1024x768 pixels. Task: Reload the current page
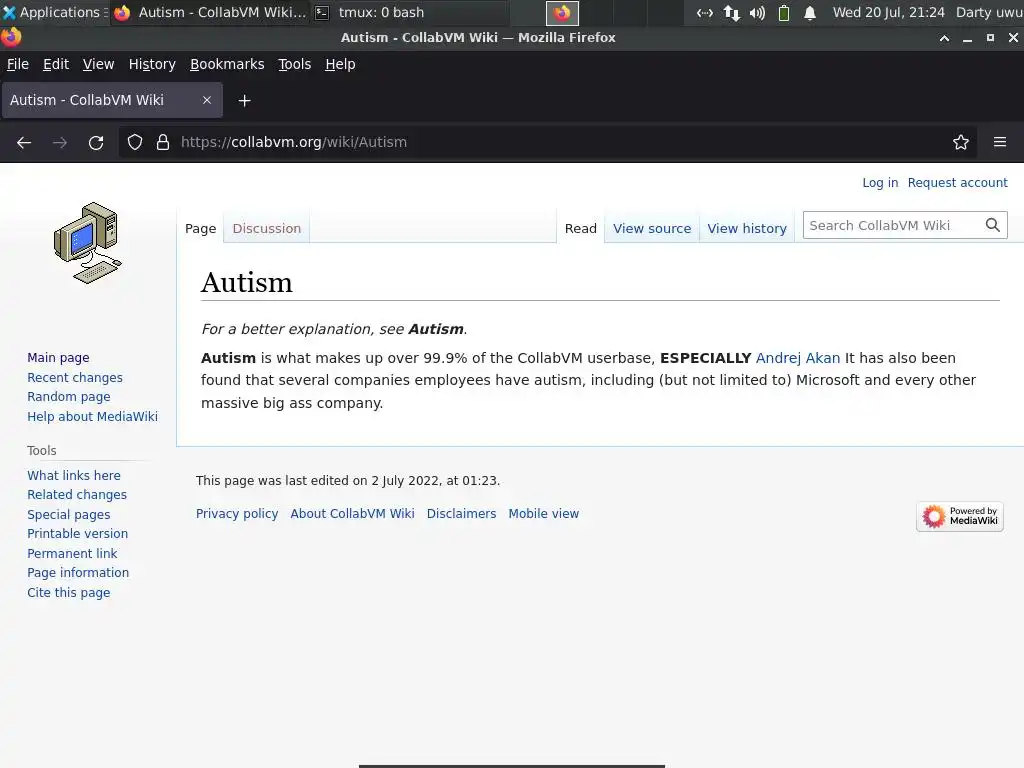coord(96,142)
